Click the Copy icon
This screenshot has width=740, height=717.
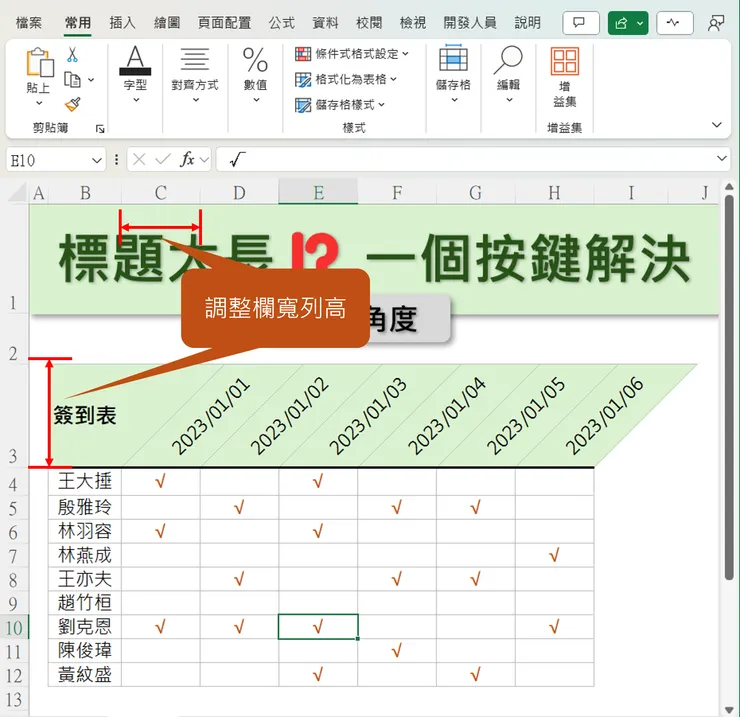point(72,79)
